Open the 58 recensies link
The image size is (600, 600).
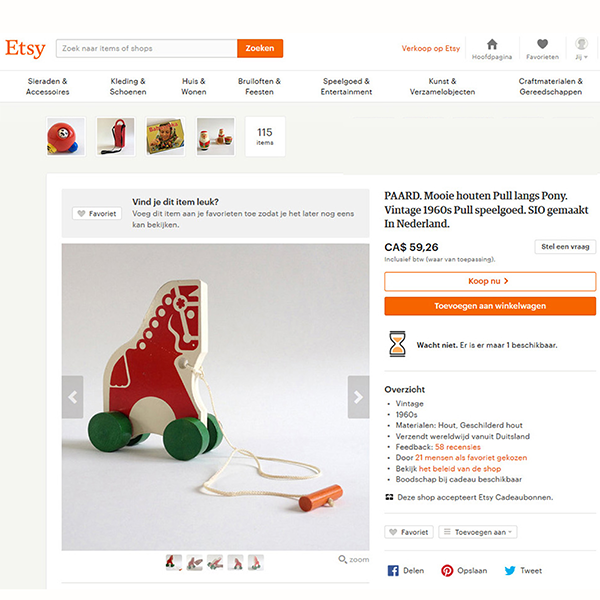pos(457,447)
